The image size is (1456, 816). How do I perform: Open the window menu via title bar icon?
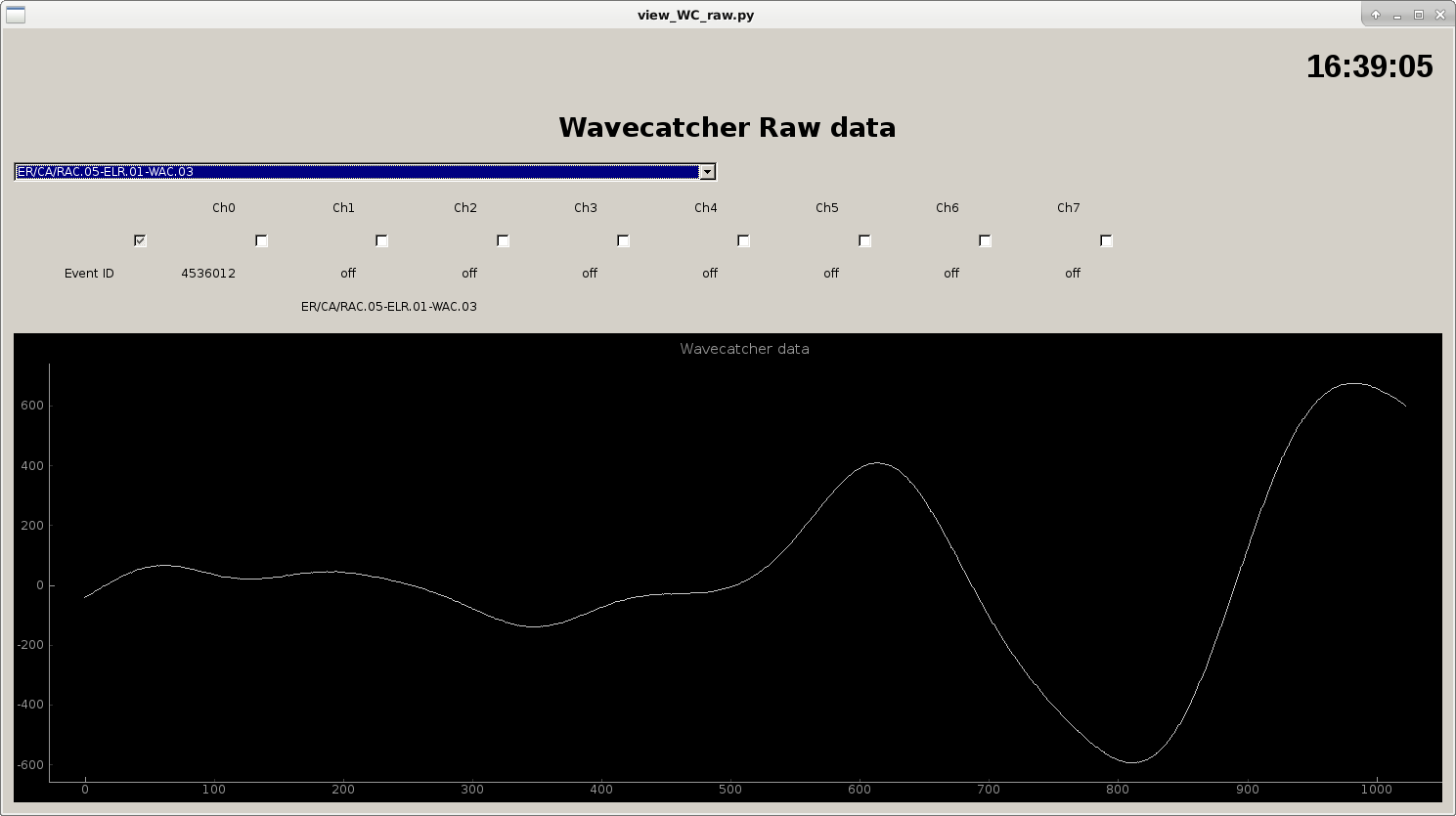click(14, 14)
